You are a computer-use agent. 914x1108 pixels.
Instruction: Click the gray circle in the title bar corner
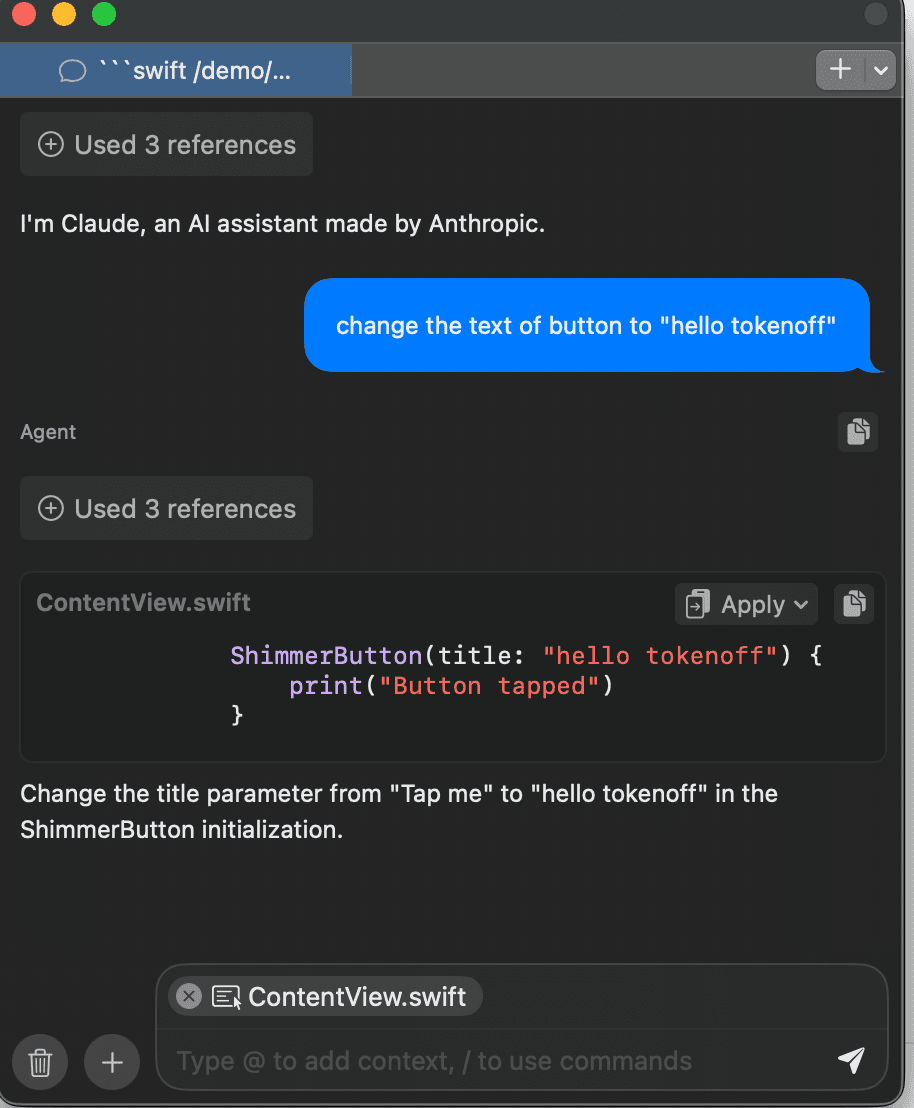pyautogui.click(x=876, y=14)
